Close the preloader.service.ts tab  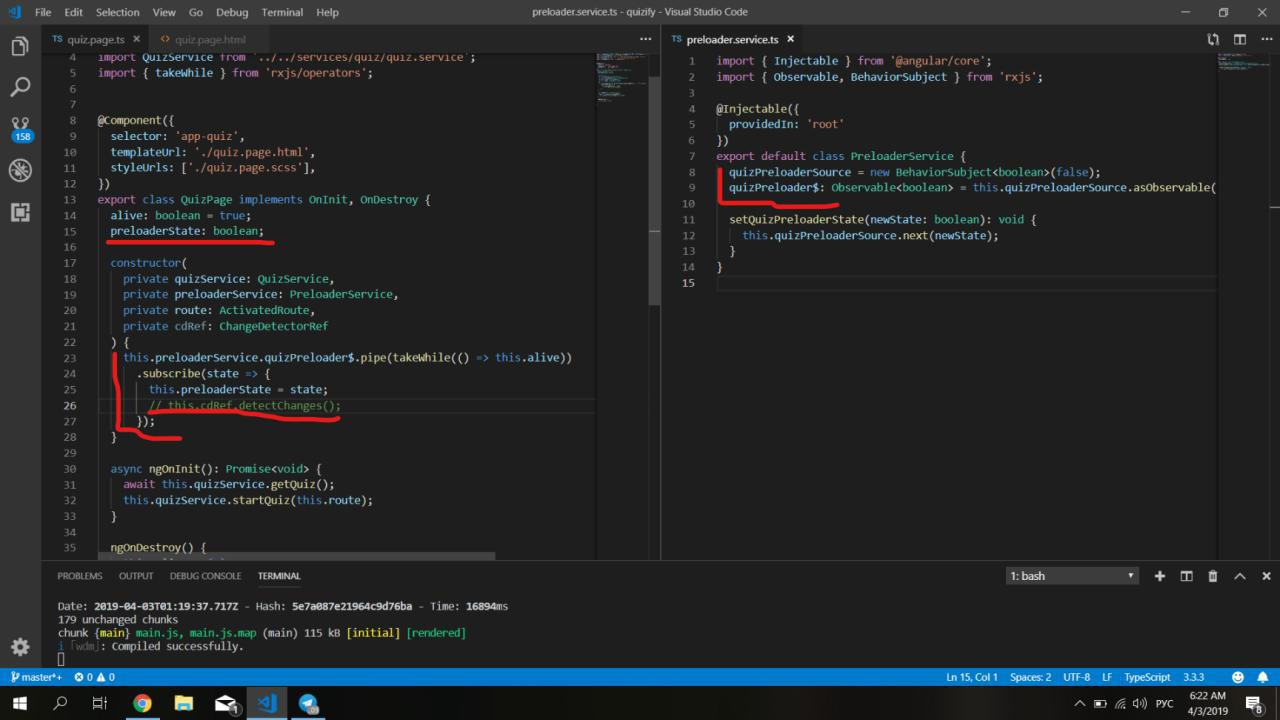pos(790,39)
